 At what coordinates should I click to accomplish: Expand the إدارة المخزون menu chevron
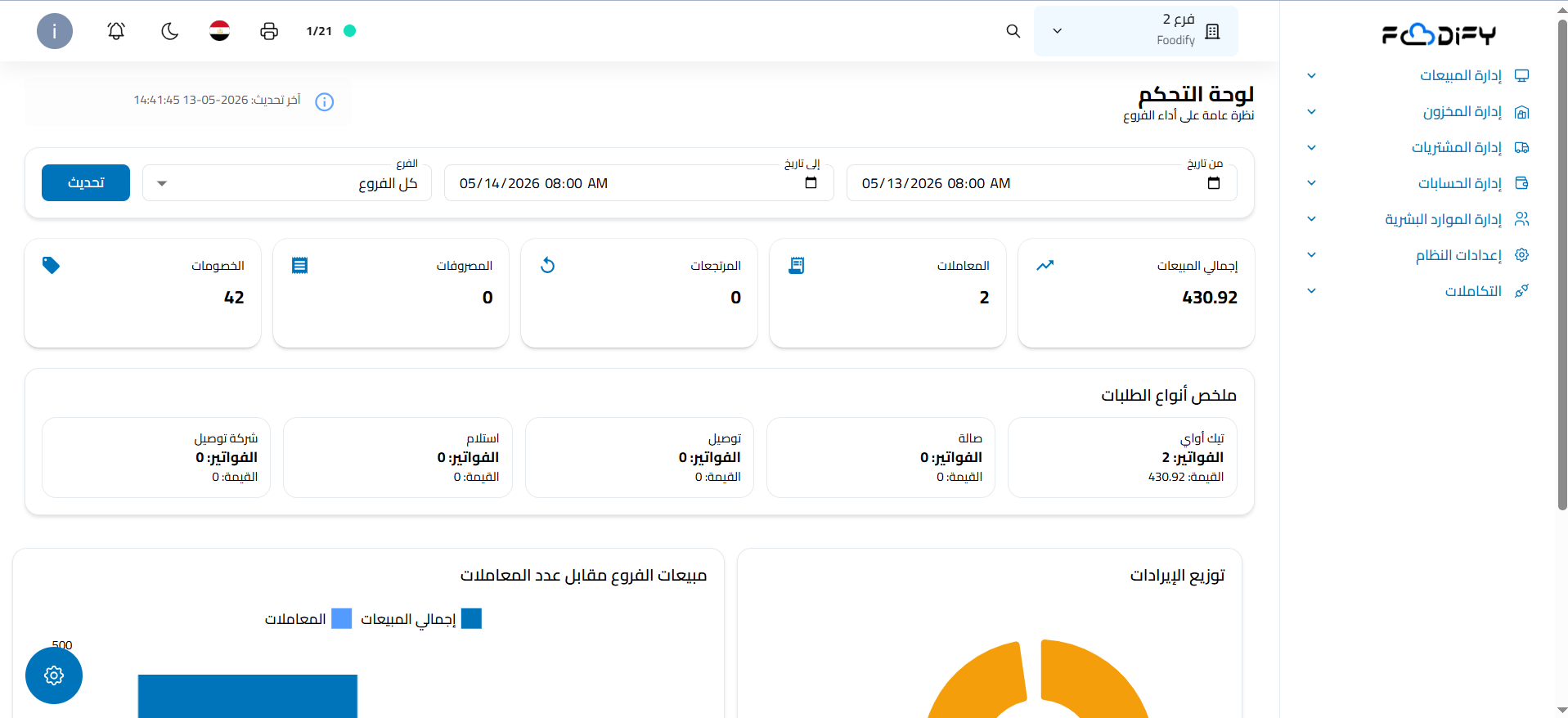click(x=1311, y=112)
